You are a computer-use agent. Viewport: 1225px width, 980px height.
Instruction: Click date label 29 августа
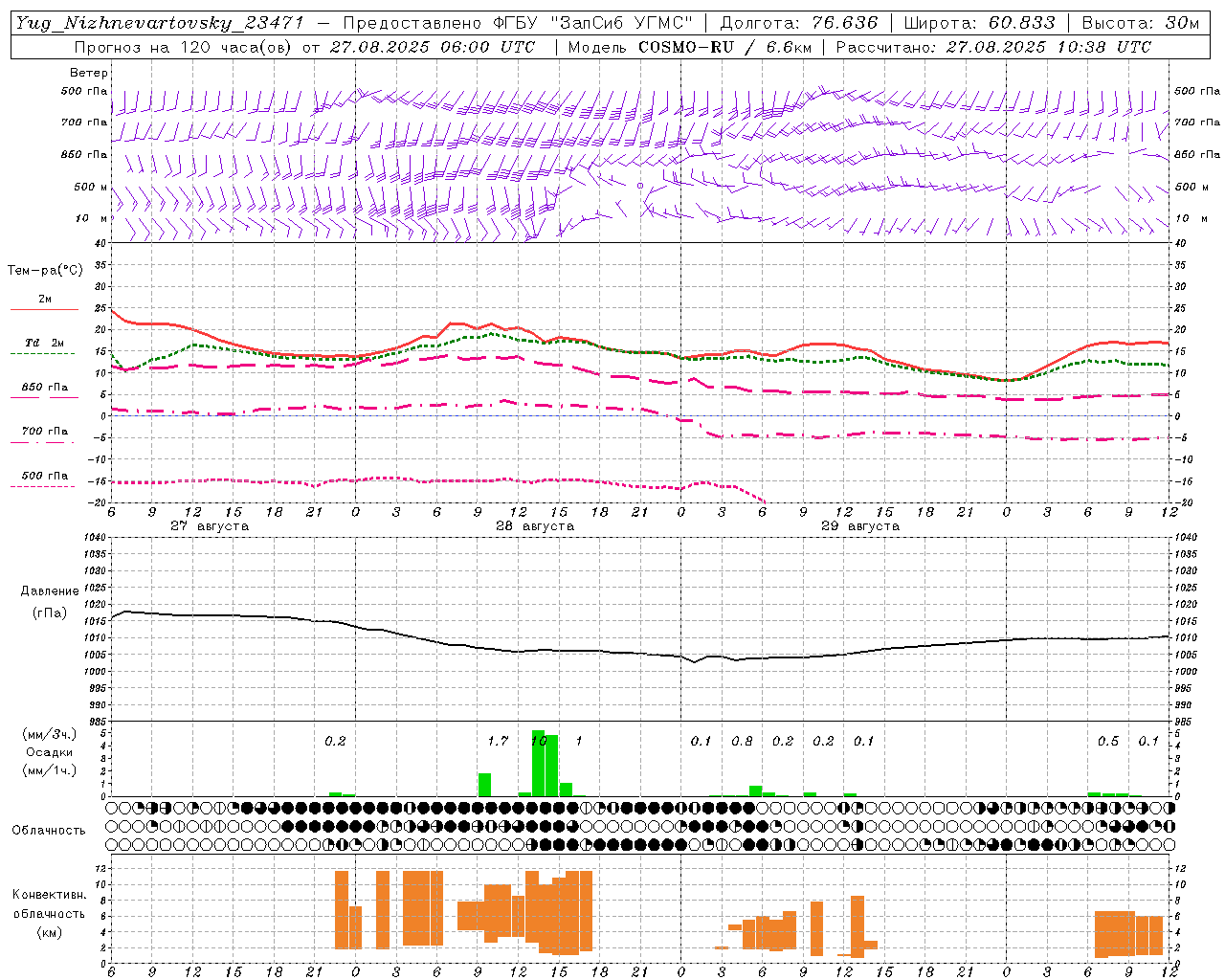(x=860, y=526)
